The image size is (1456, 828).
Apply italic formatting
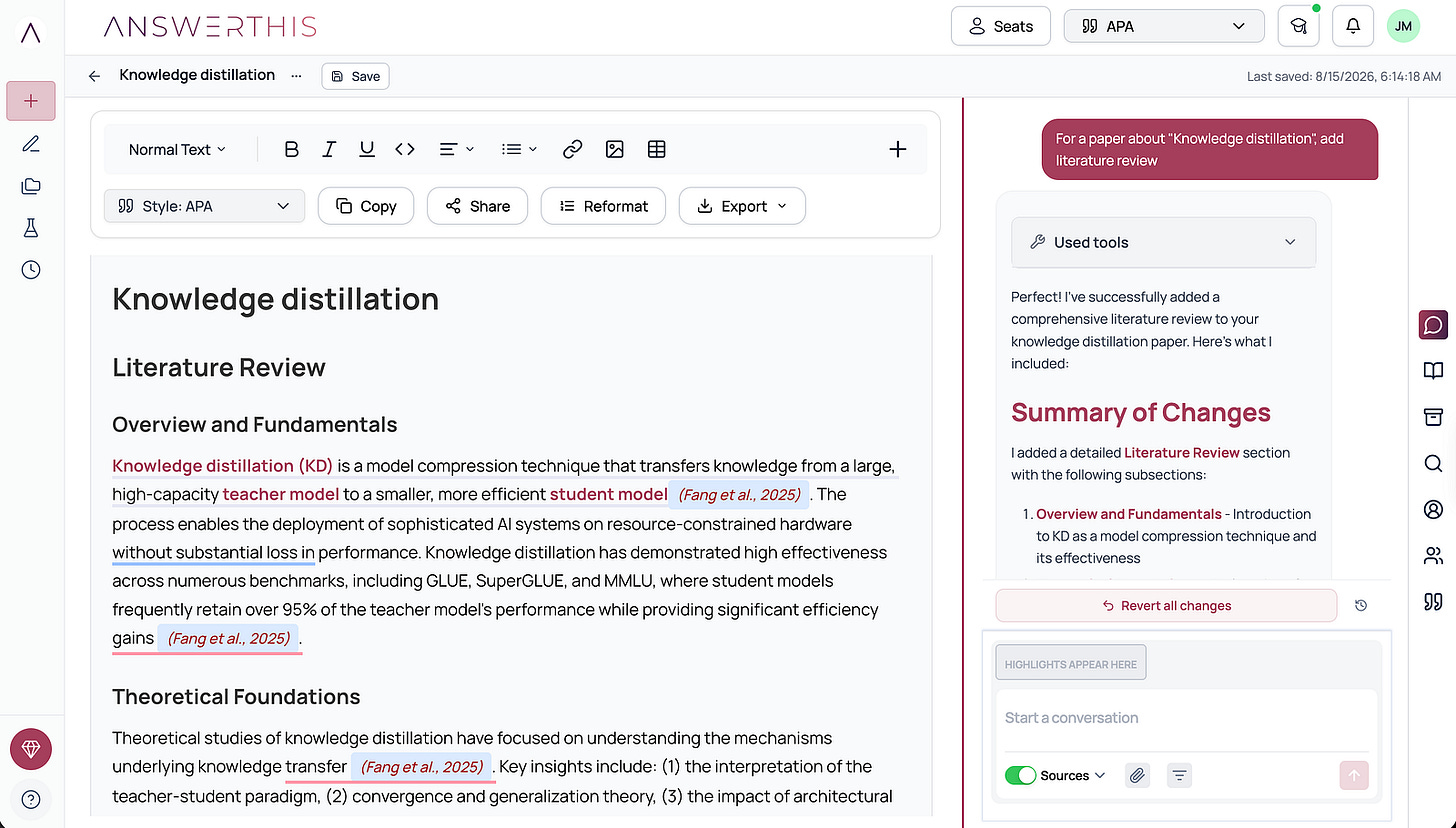tap(329, 149)
